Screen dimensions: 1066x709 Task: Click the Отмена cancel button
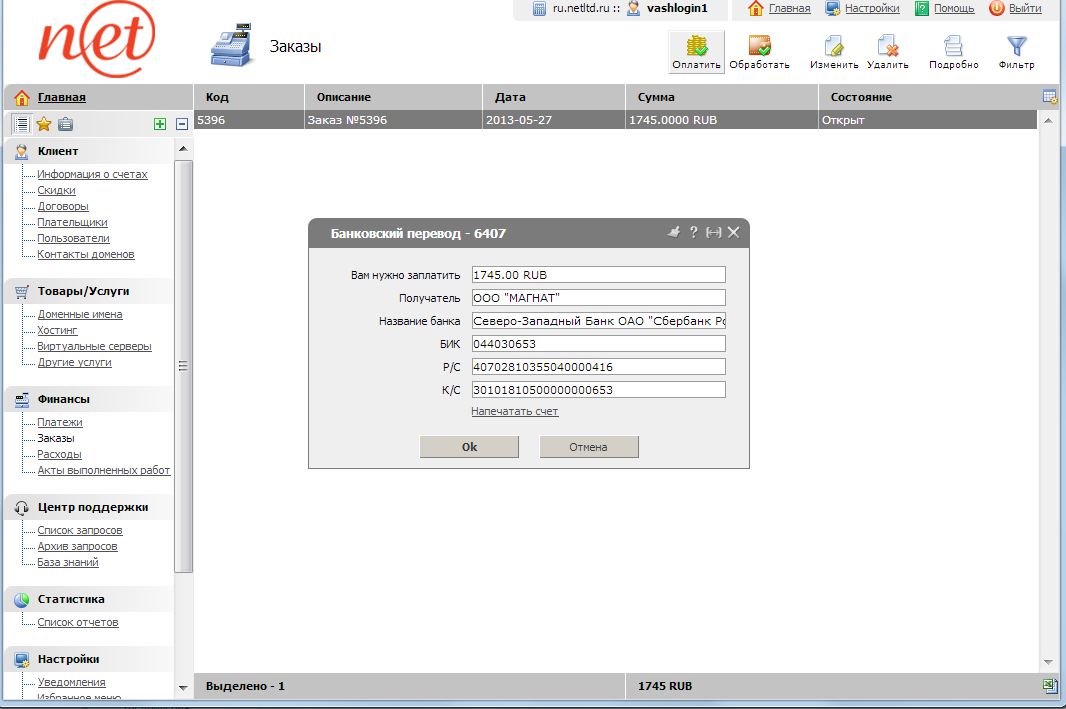click(x=588, y=447)
